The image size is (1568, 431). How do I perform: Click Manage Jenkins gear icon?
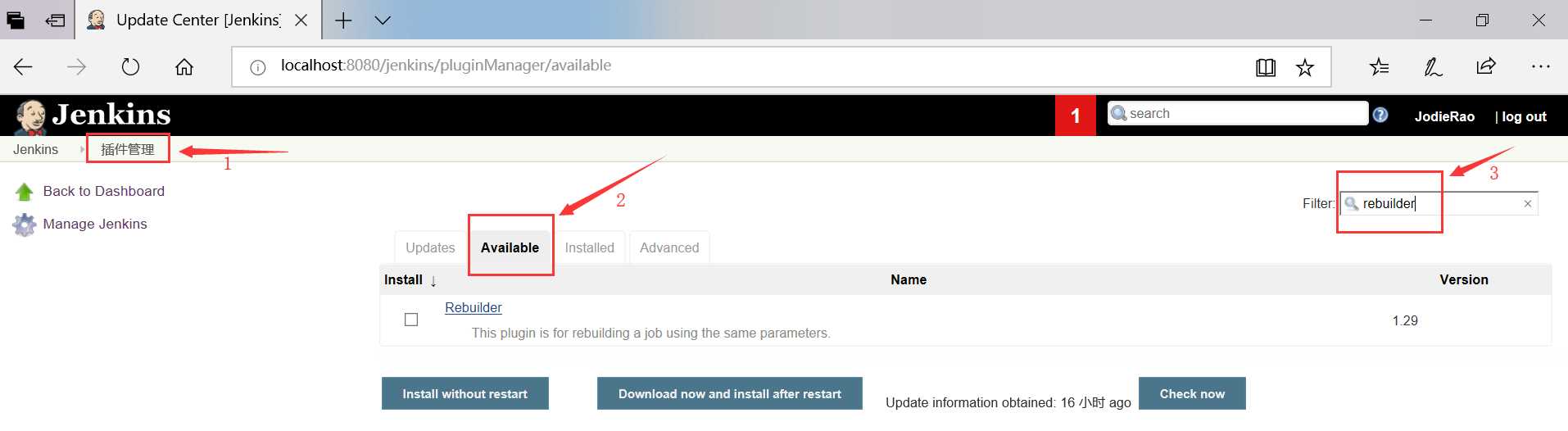pyautogui.click(x=25, y=225)
